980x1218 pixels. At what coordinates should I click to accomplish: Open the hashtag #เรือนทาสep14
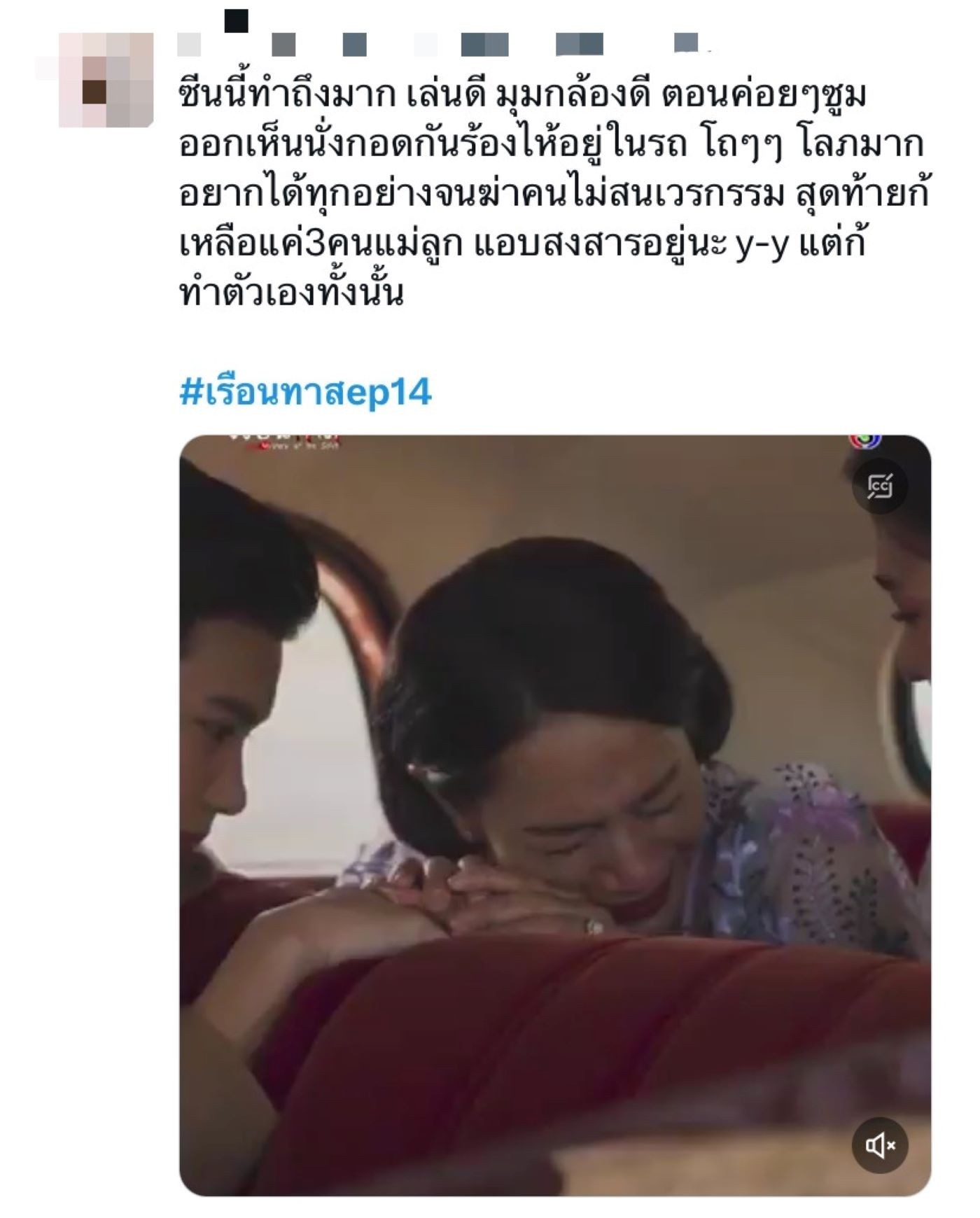tap(305, 392)
